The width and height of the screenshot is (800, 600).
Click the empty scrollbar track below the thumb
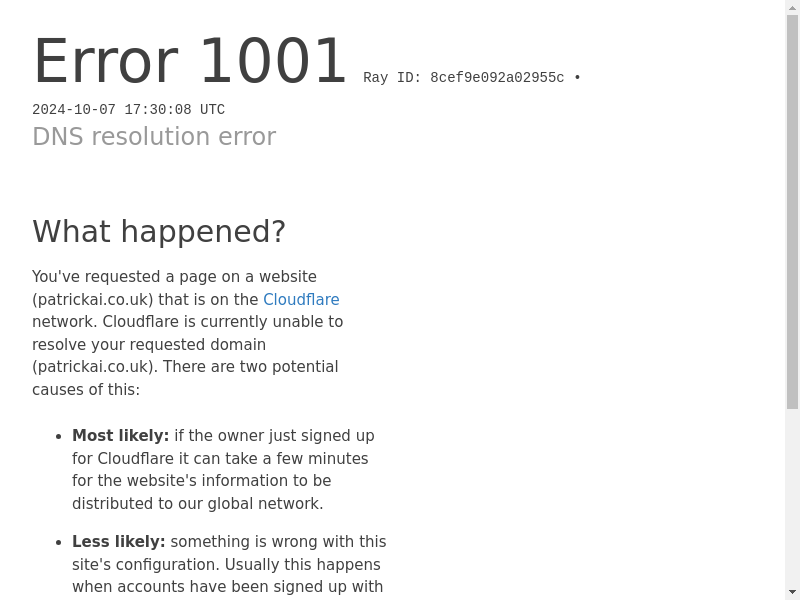[x=792, y=497]
